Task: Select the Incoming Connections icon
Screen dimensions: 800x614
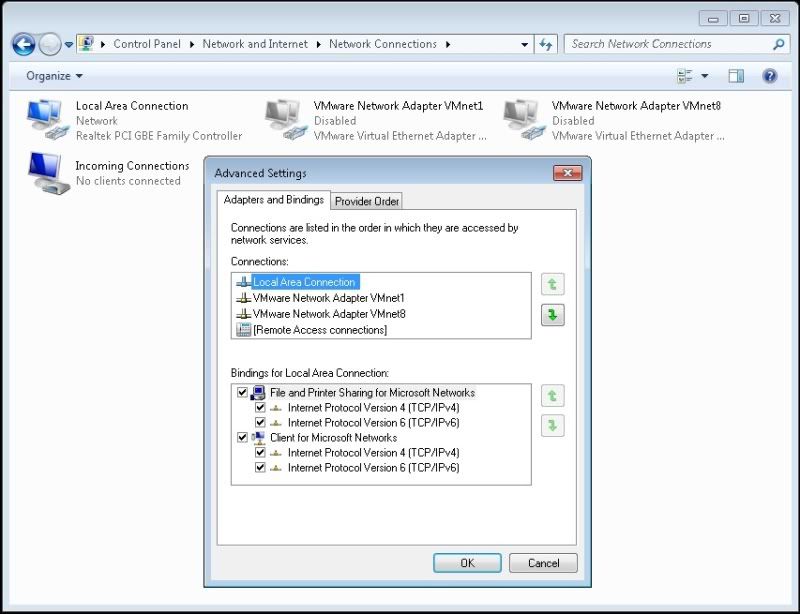Action: click(x=48, y=173)
